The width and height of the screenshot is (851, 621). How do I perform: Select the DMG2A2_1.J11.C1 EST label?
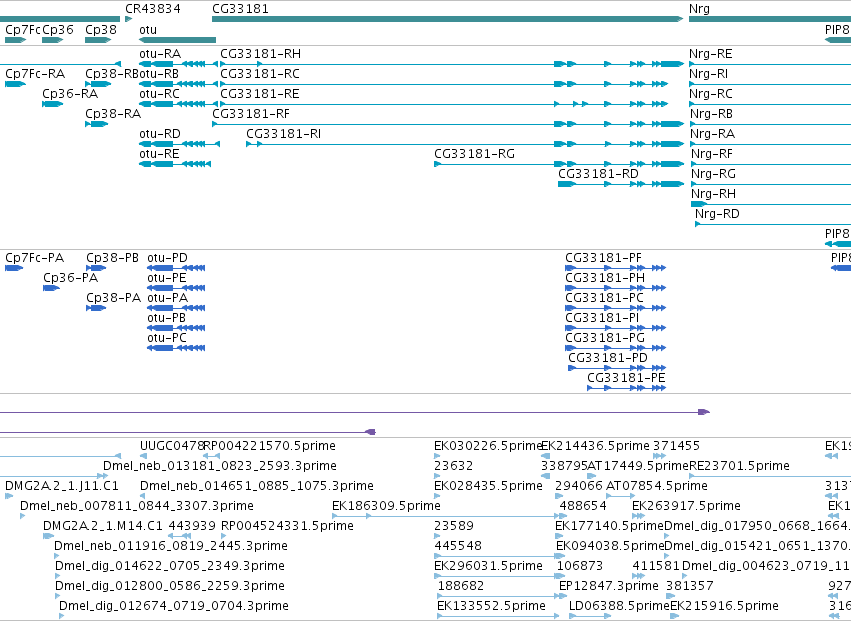[x=62, y=486]
